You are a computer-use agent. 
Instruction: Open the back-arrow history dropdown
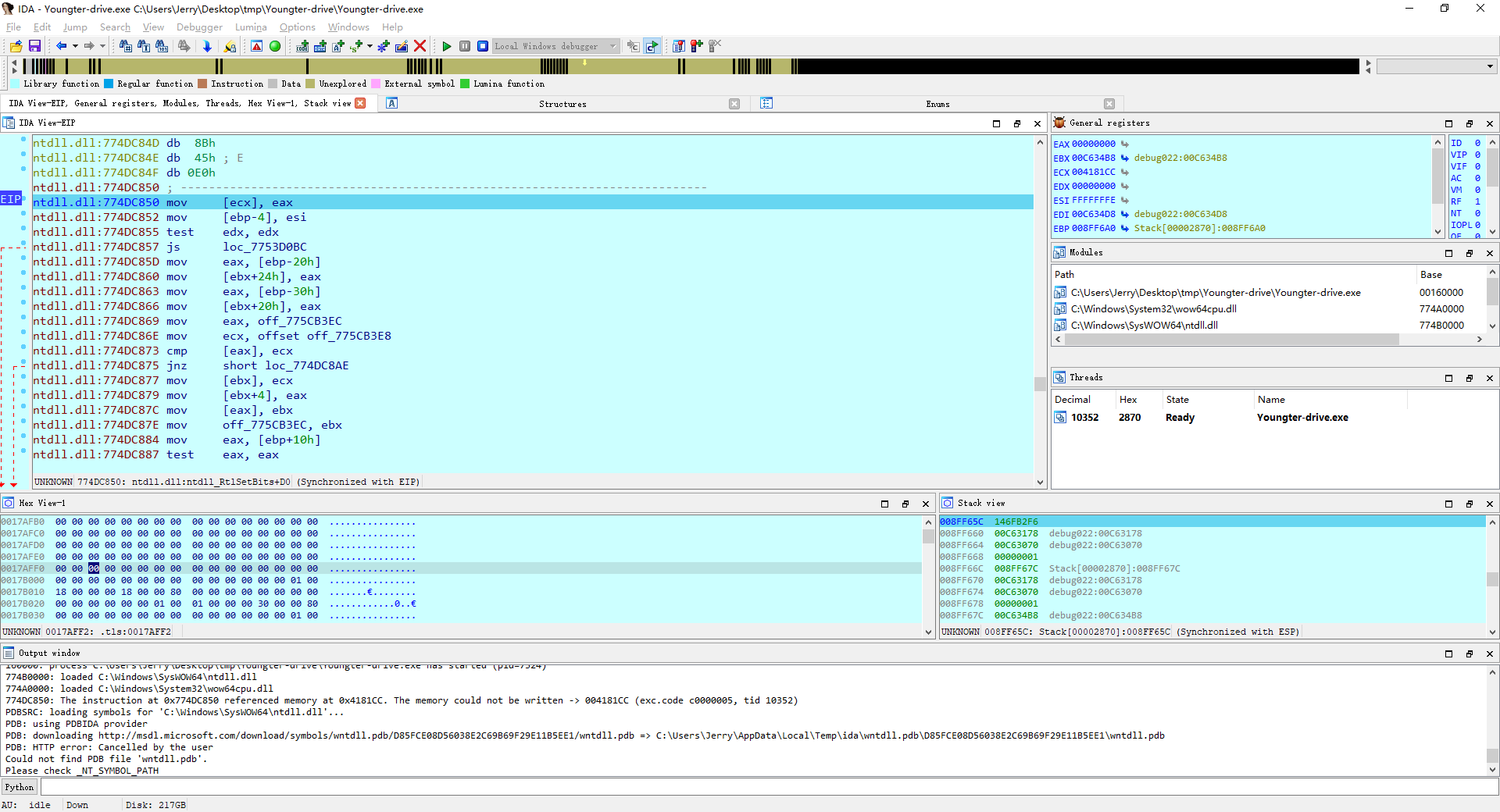pyautogui.click(x=75, y=47)
